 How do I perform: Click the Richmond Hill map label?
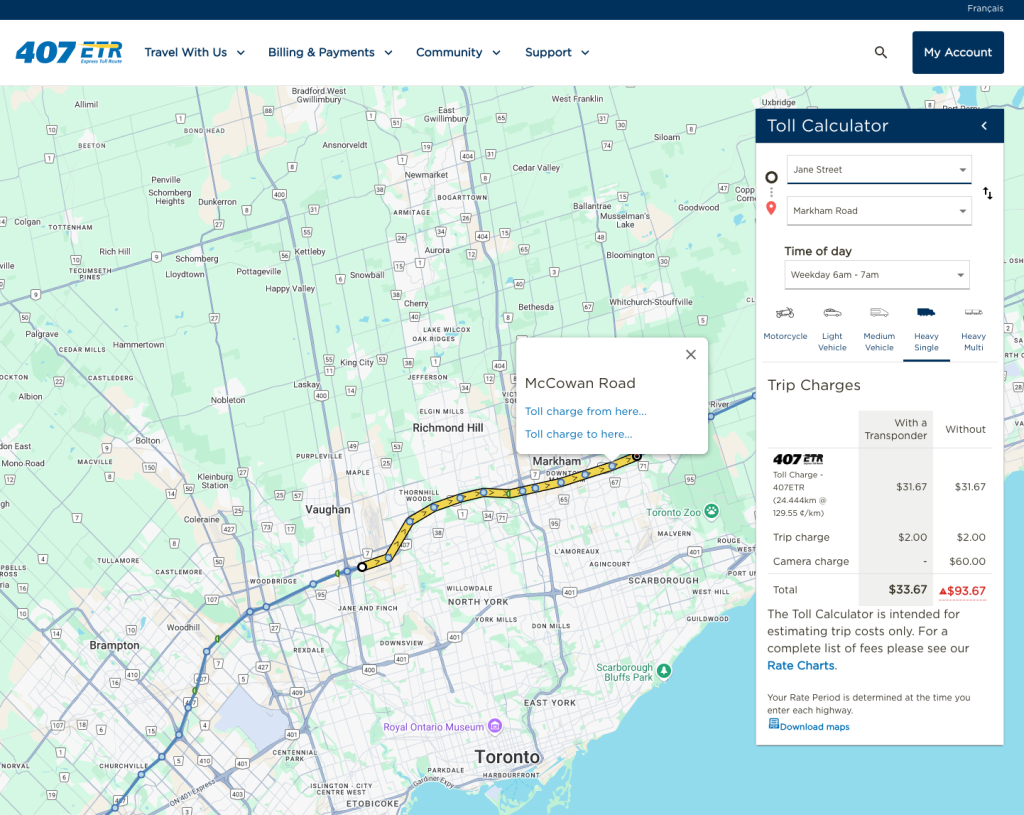[448, 428]
